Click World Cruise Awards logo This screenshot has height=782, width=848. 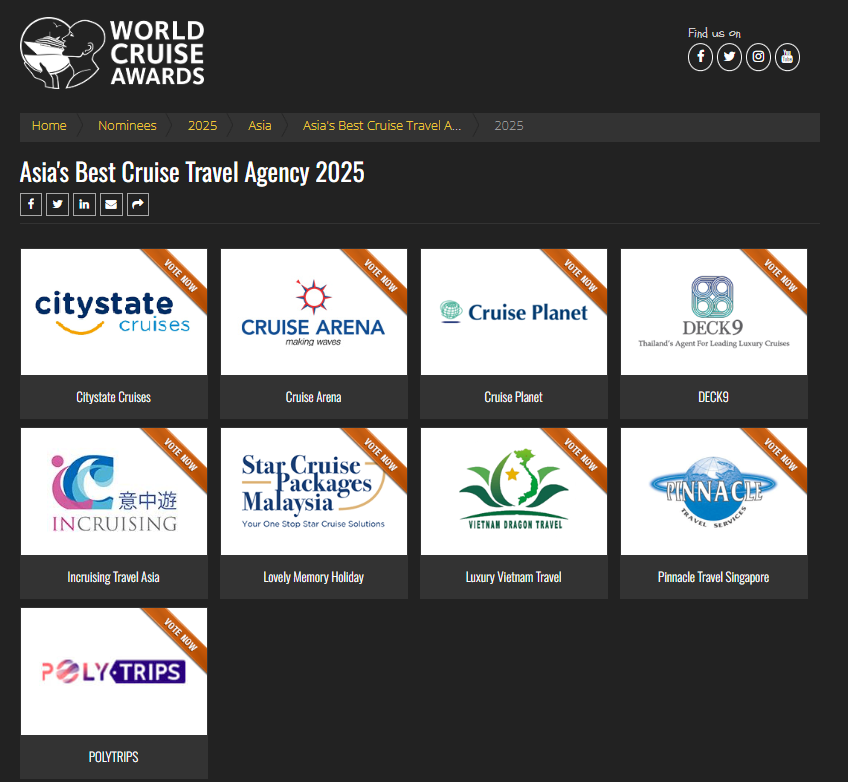[113, 52]
